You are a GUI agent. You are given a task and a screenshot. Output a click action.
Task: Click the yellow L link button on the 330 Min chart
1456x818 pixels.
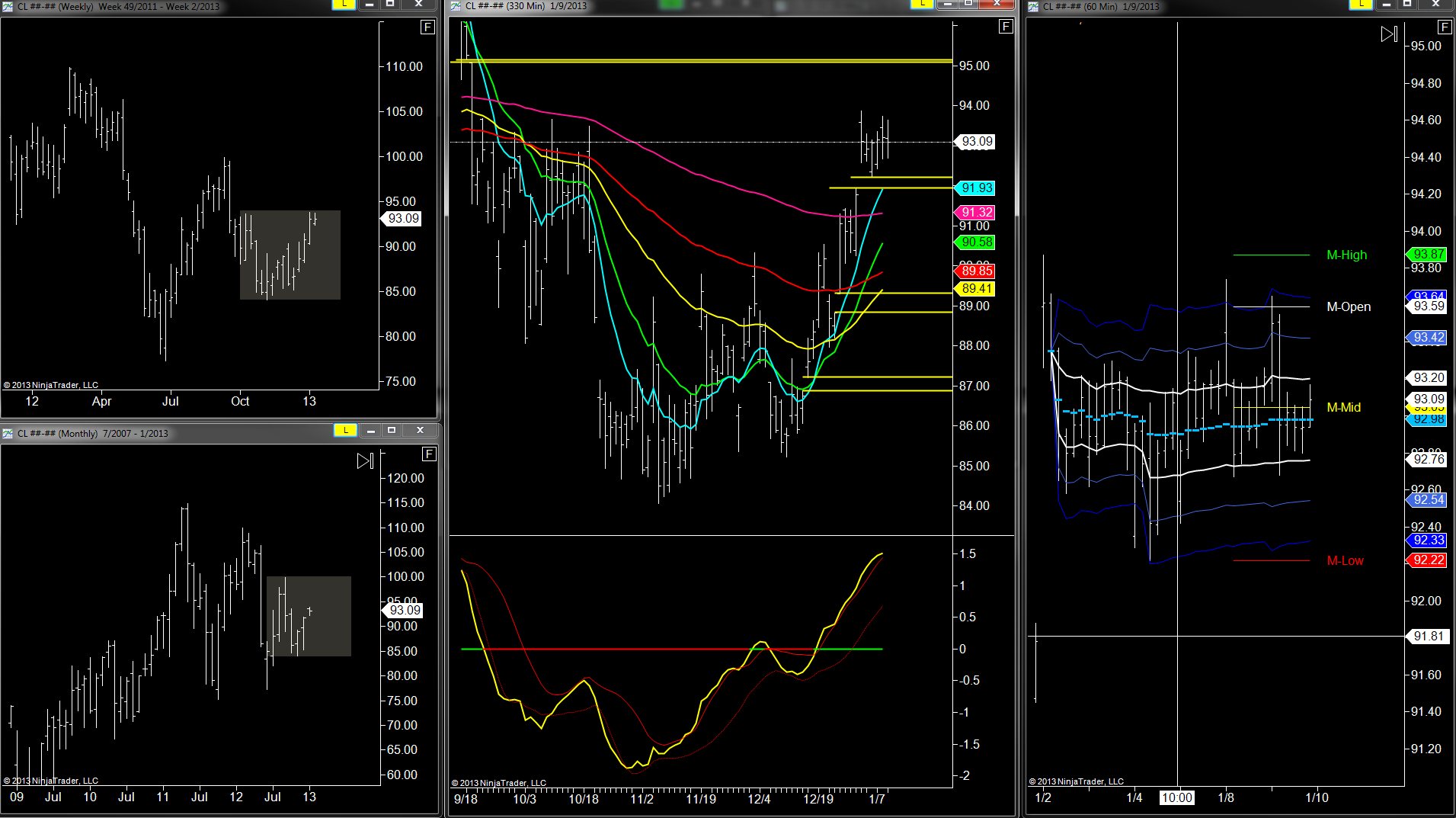click(x=922, y=4)
